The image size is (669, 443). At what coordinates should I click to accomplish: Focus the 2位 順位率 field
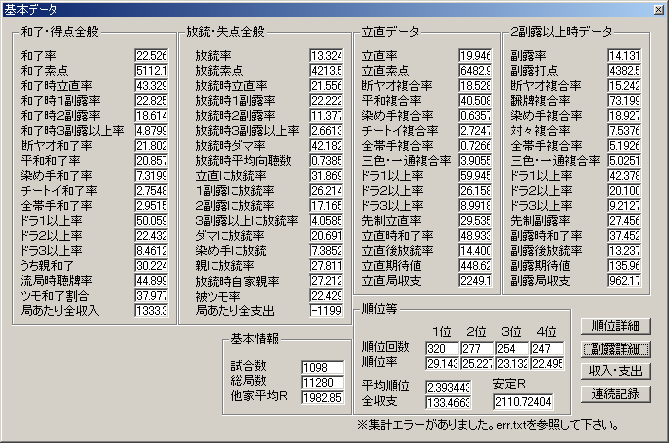[479, 362]
